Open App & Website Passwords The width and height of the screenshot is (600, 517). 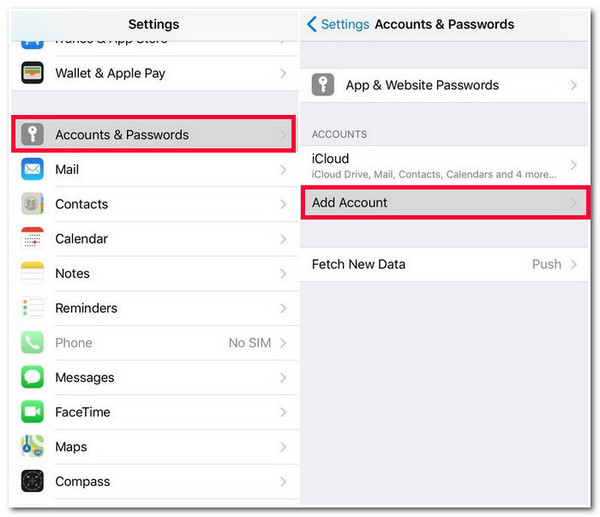[x=444, y=85]
